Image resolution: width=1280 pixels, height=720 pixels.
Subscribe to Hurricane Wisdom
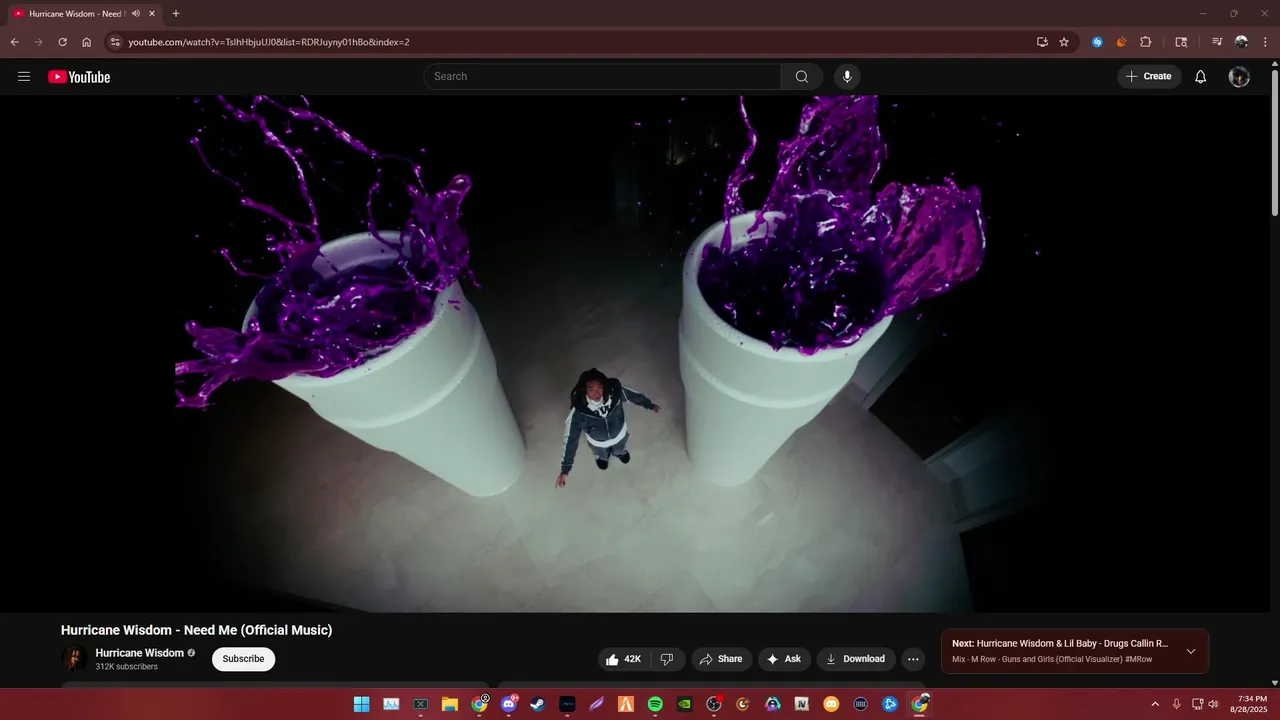243,659
